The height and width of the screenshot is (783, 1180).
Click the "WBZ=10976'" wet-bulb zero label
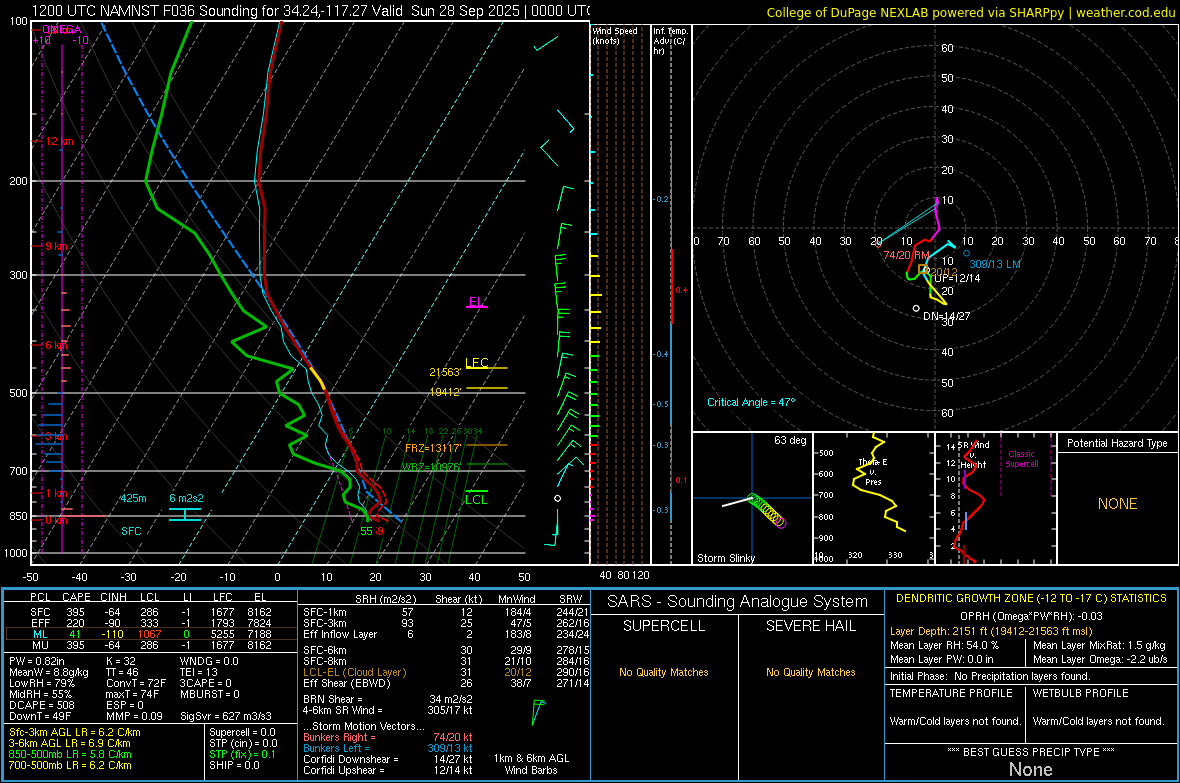(430, 467)
